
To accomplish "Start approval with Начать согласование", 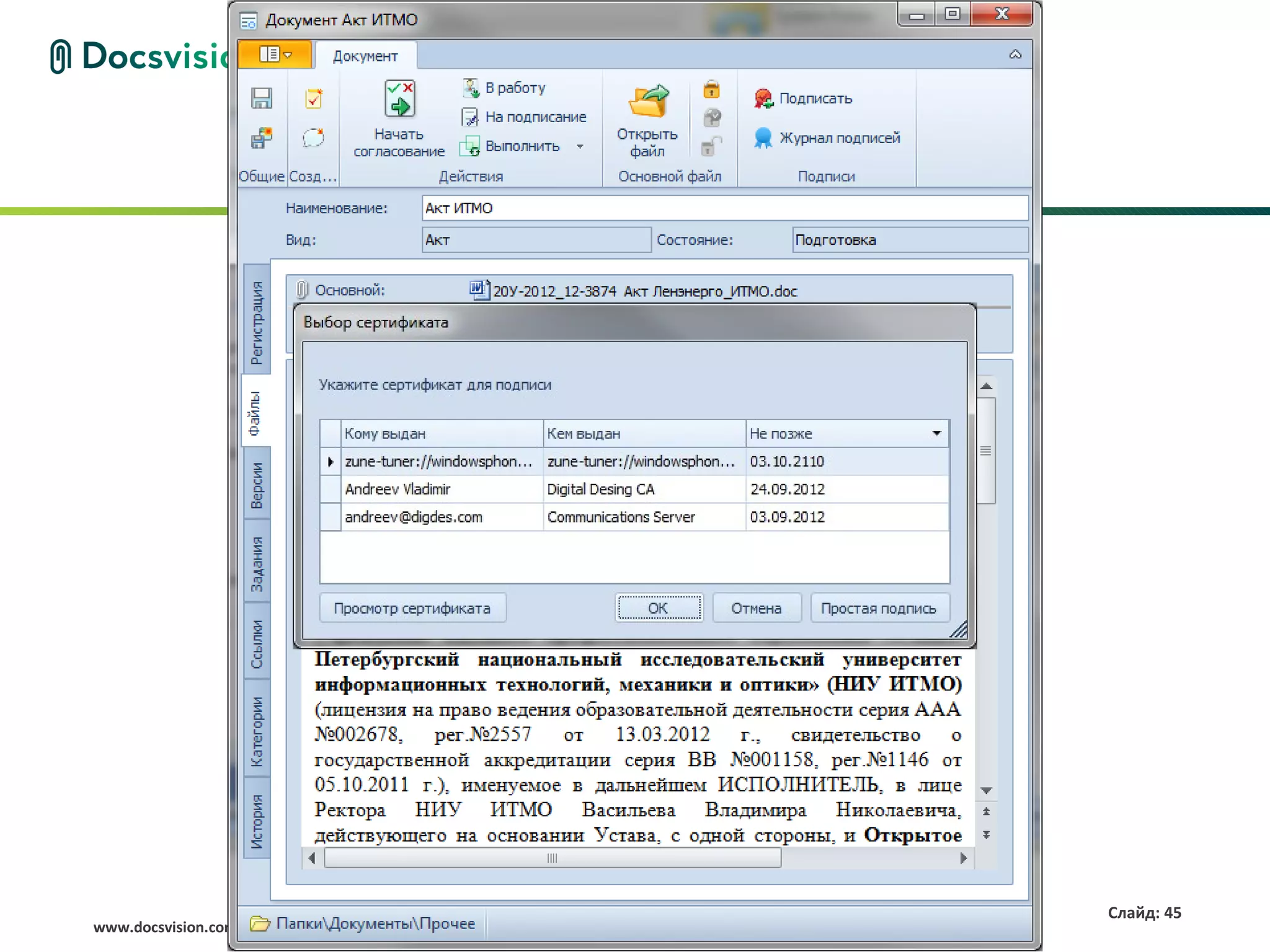I will pos(399,119).
